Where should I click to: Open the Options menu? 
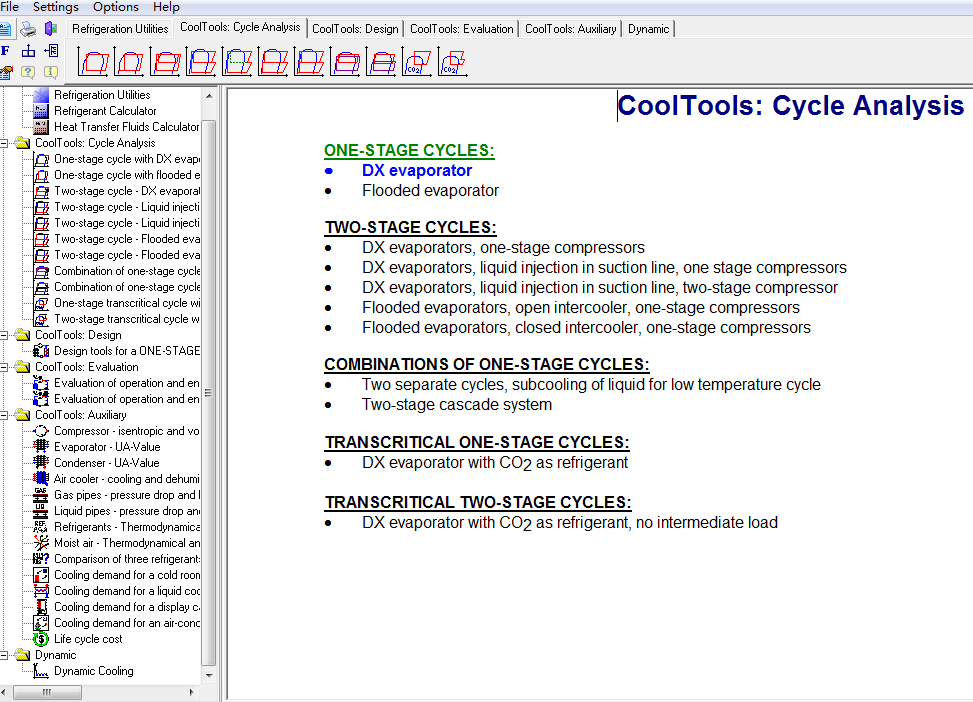(x=116, y=7)
